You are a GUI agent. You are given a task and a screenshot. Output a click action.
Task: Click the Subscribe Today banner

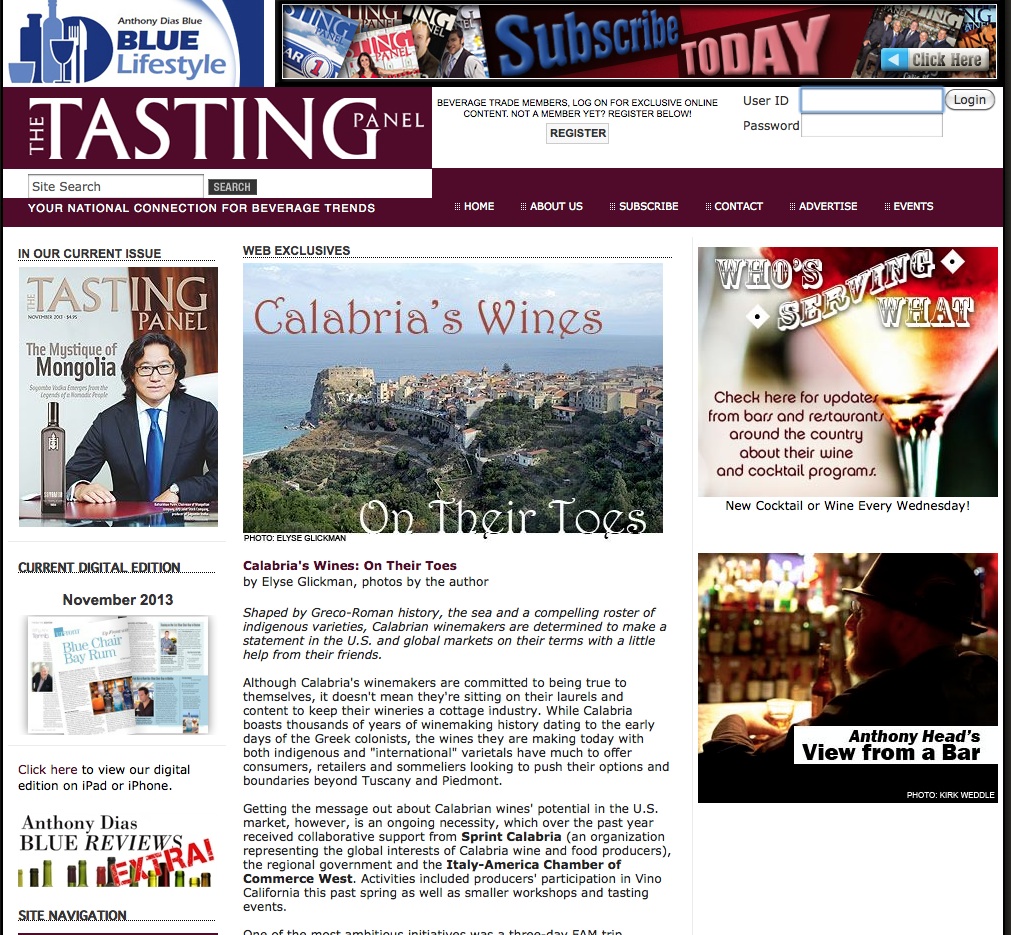coord(639,41)
